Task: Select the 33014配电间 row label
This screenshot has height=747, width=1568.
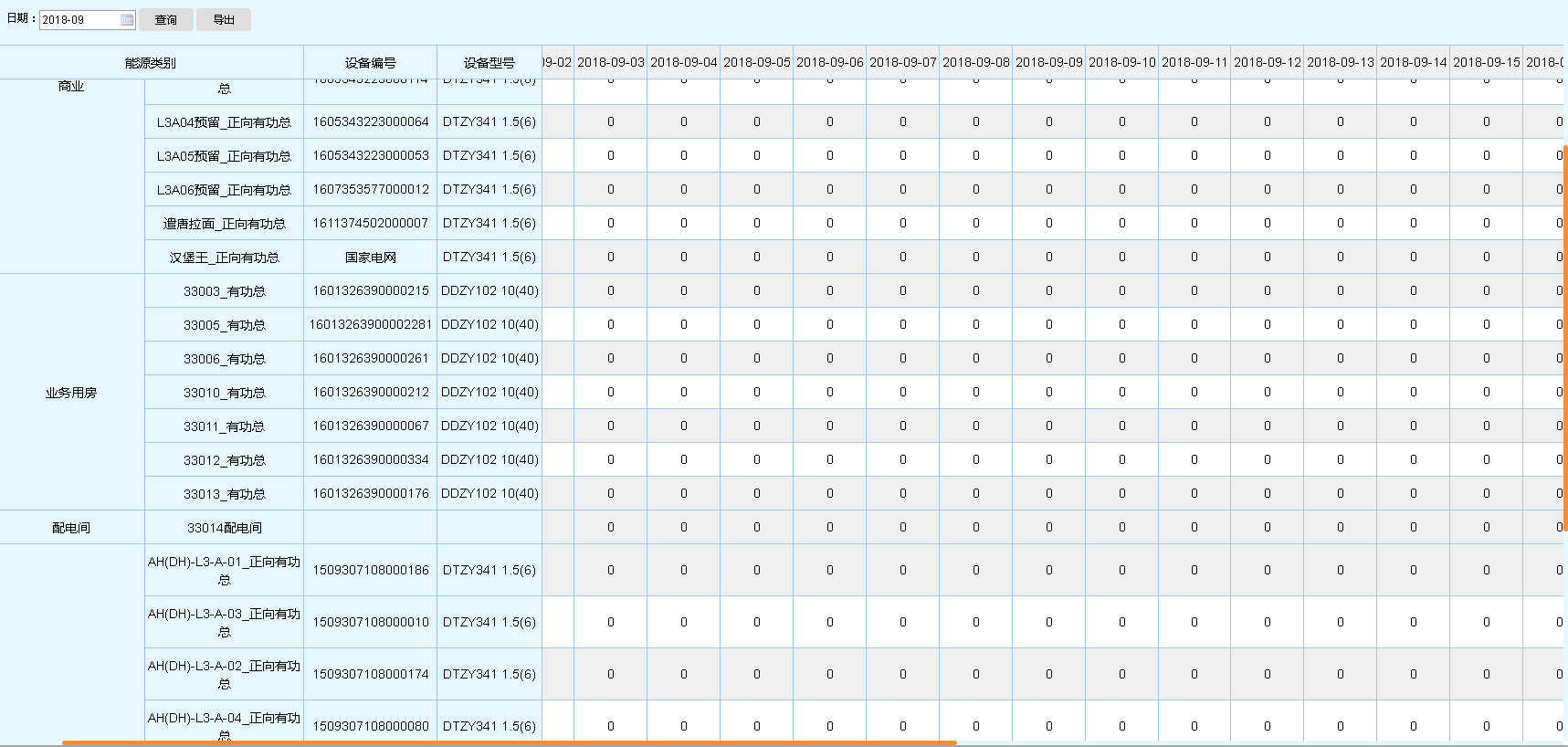Action: (x=224, y=528)
